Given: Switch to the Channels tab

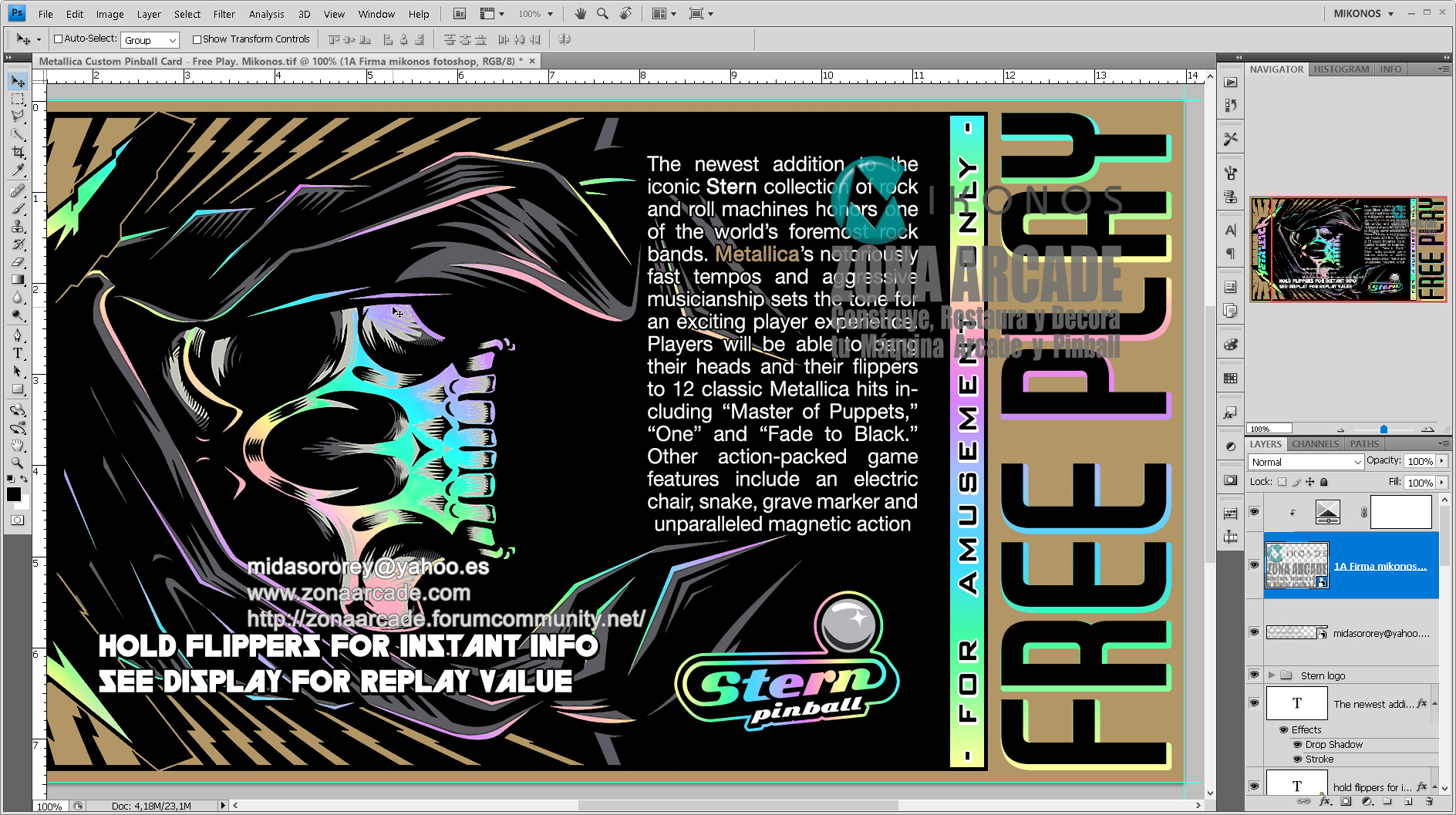Looking at the screenshot, I should (x=1315, y=444).
